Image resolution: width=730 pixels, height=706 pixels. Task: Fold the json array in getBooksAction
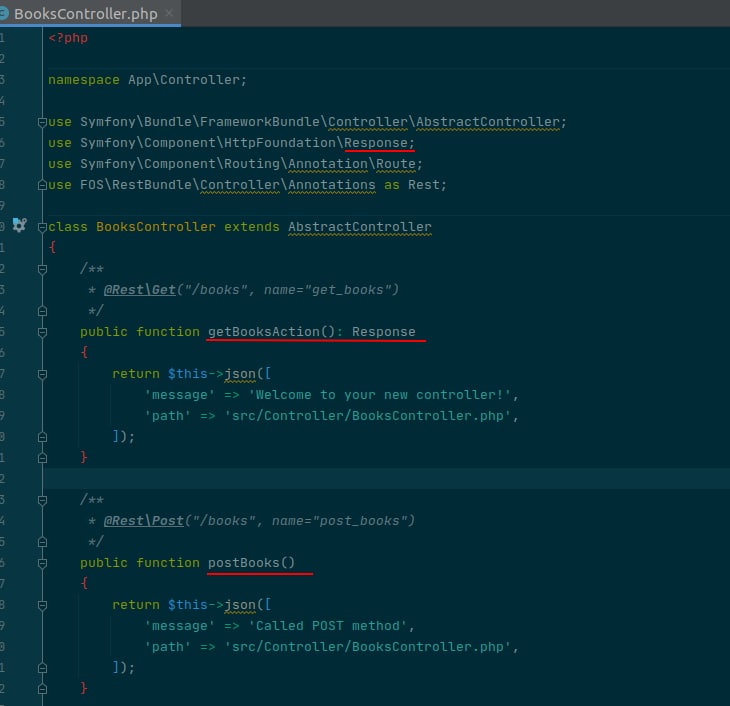[42, 374]
